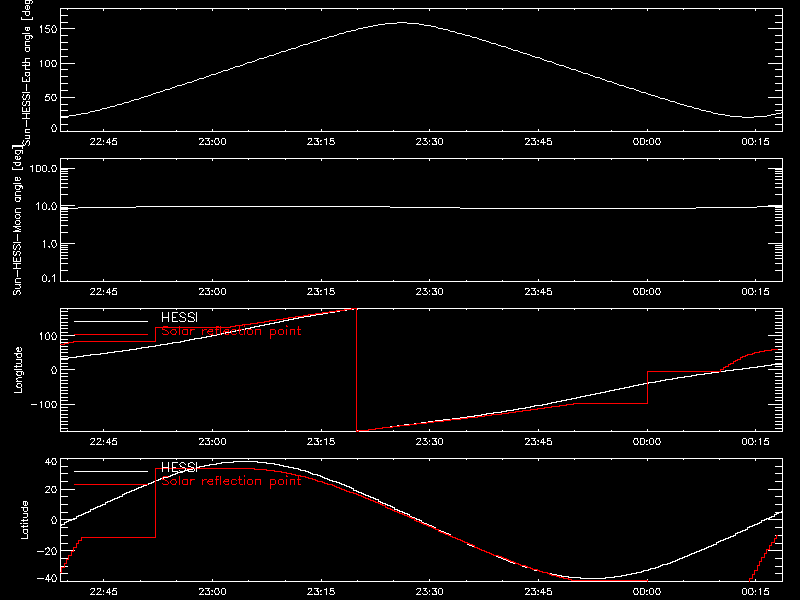Click the '0' tick of Earth angle plot
This screenshot has height=600, width=800.
[x=54, y=128]
